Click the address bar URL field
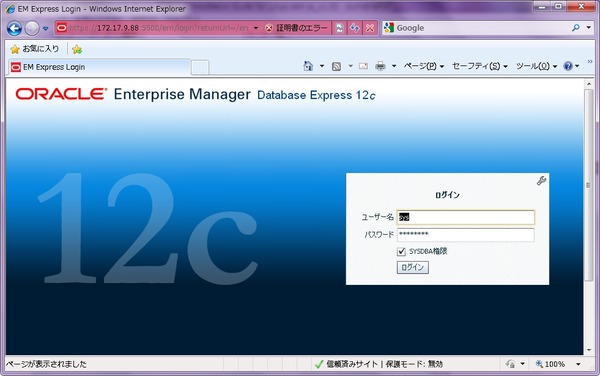The height and width of the screenshot is (376, 600). (x=159, y=28)
